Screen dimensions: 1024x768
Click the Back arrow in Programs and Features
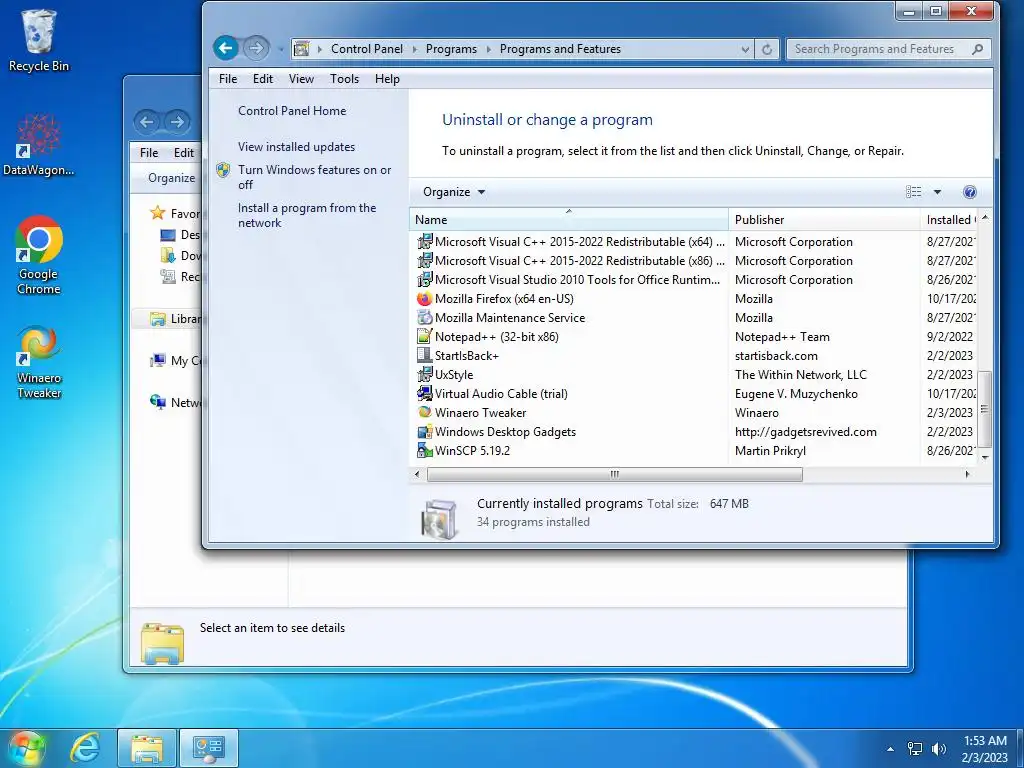[226, 48]
